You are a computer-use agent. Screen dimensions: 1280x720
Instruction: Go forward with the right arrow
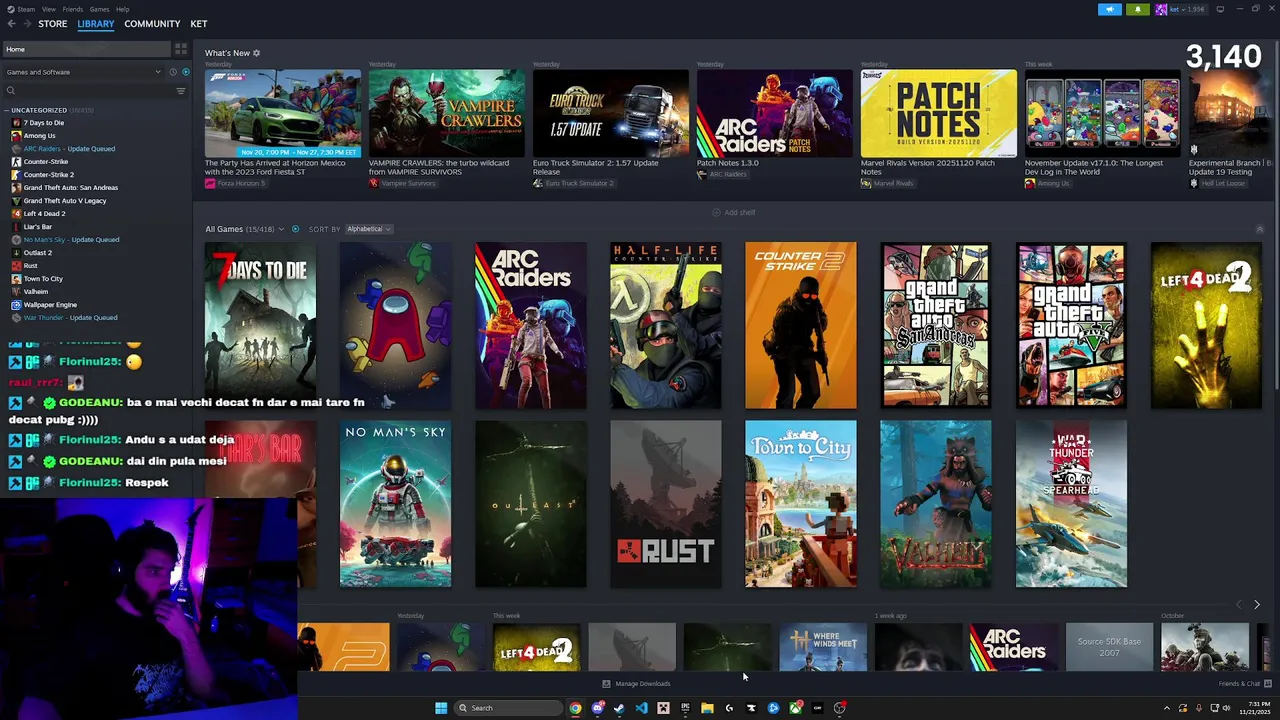click(x=26, y=24)
